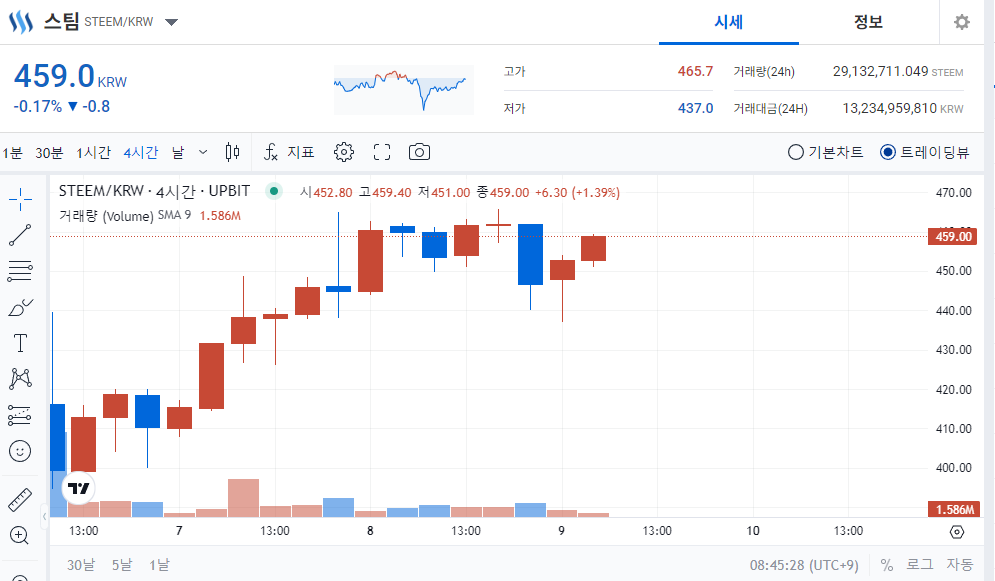The image size is (995, 581).
Task: Activate the zoom-in magnifier tool
Action: point(20,535)
